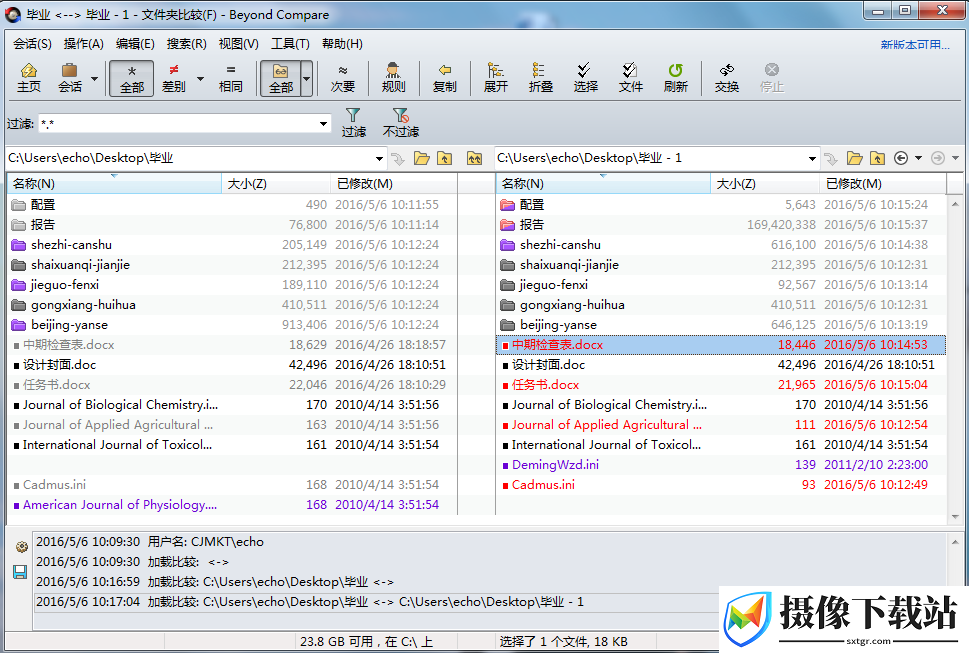Open the 操作(A) menu
The height and width of the screenshot is (653, 969).
tap(83, 44)
